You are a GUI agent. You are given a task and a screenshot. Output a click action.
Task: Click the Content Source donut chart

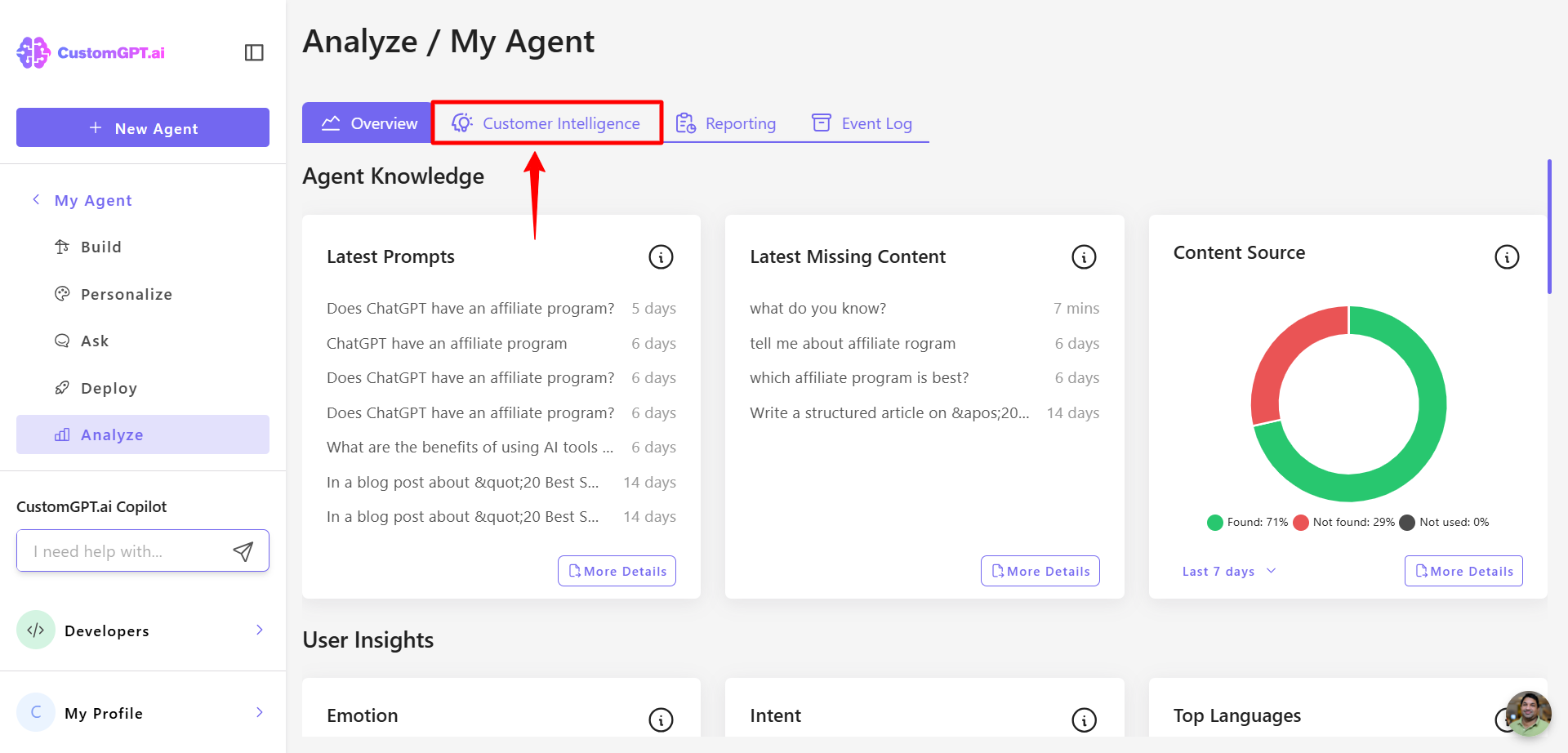[1348, 403]
